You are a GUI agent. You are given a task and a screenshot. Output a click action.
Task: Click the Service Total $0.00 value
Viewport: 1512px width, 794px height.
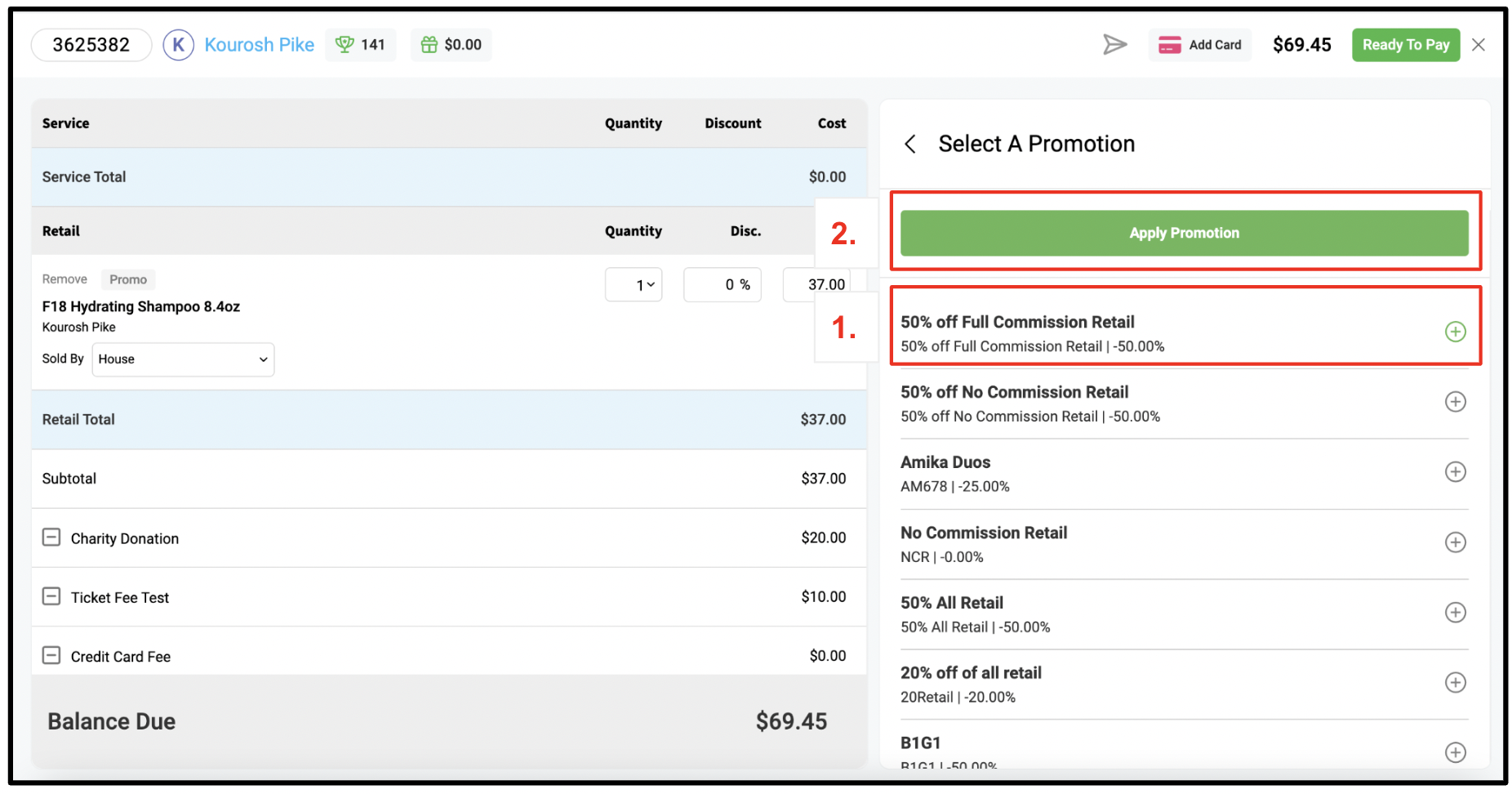point(827,176)
